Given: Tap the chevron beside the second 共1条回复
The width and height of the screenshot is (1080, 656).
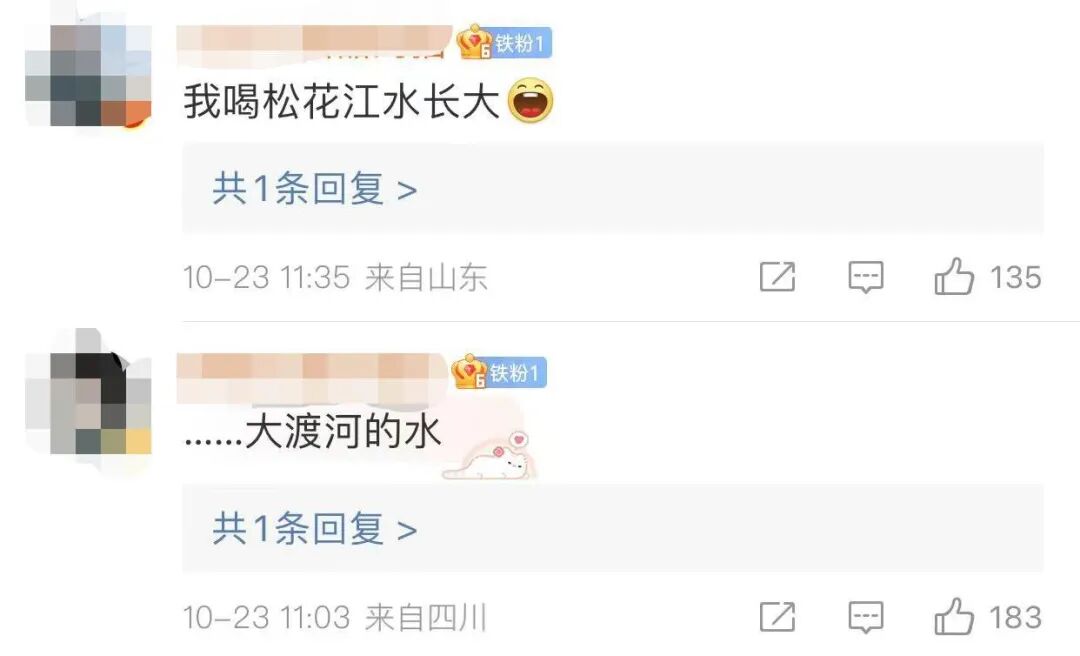Looking at the screenshot, I should [407, 531].
